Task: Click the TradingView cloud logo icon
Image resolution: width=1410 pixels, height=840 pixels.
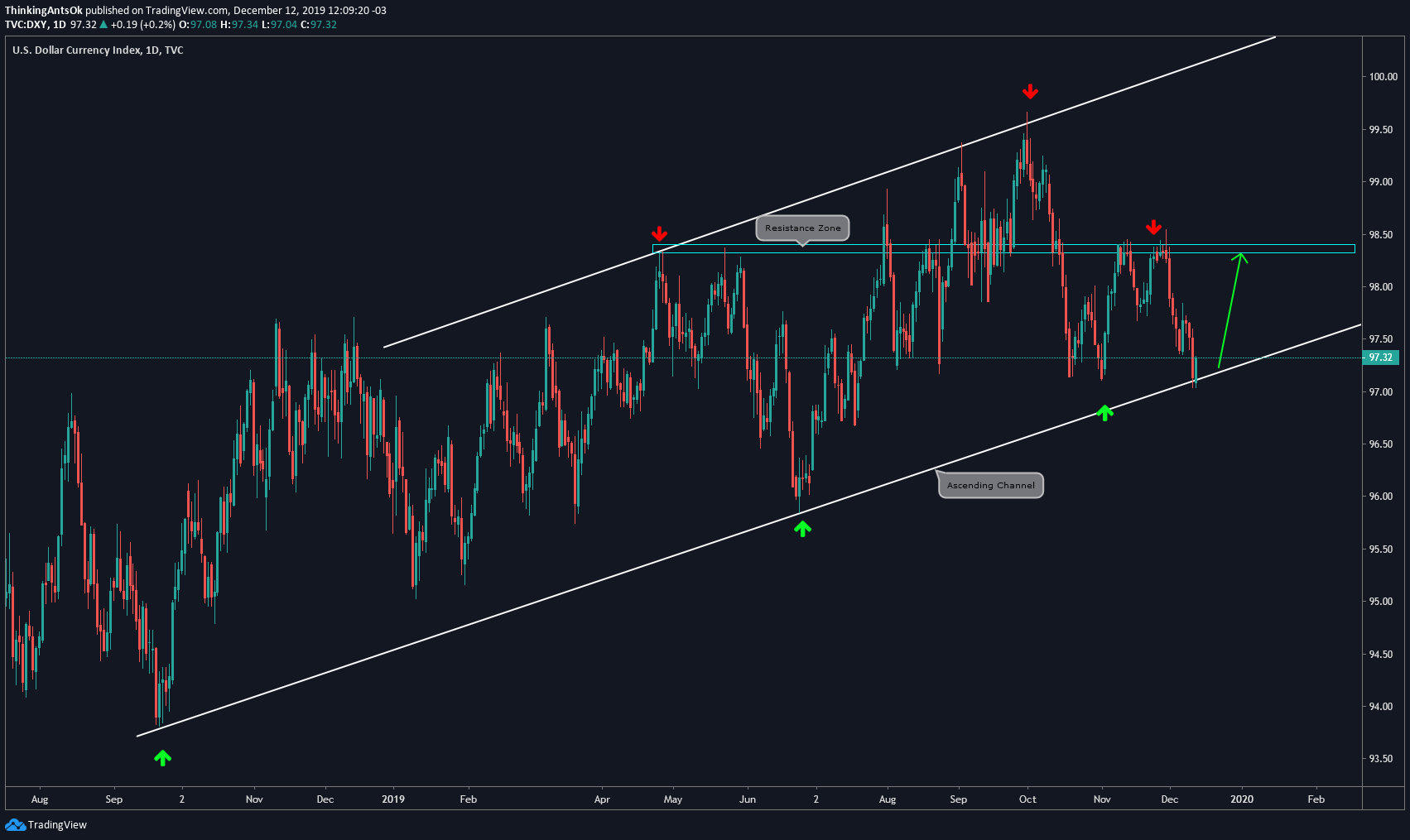Action: [15, 824]
